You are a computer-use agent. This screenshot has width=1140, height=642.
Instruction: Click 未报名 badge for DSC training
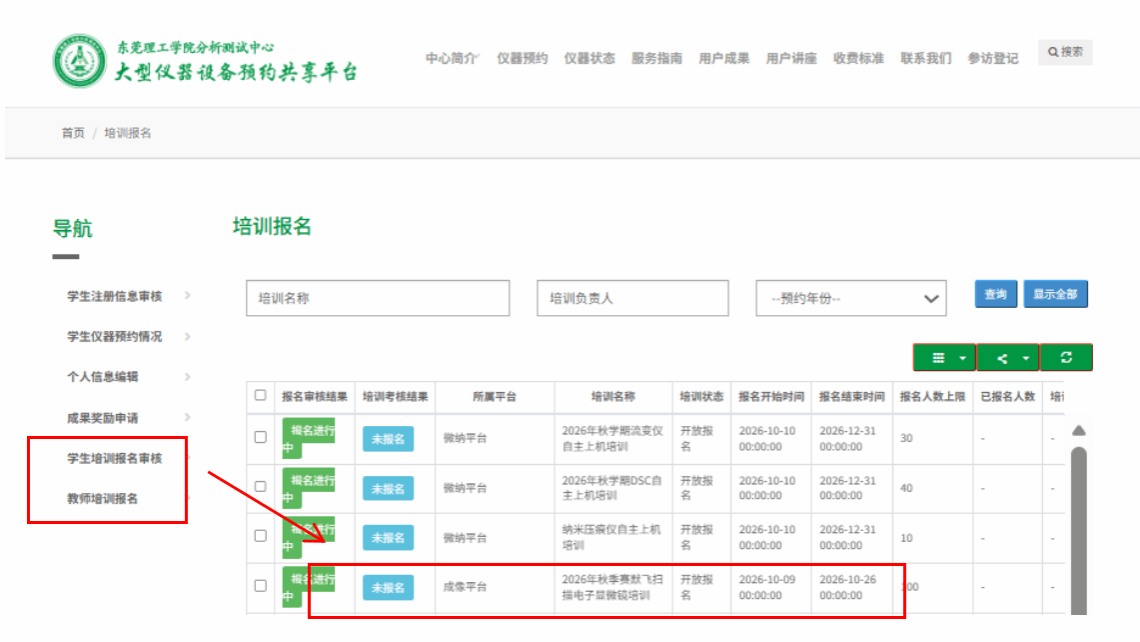tap(388, 489)
